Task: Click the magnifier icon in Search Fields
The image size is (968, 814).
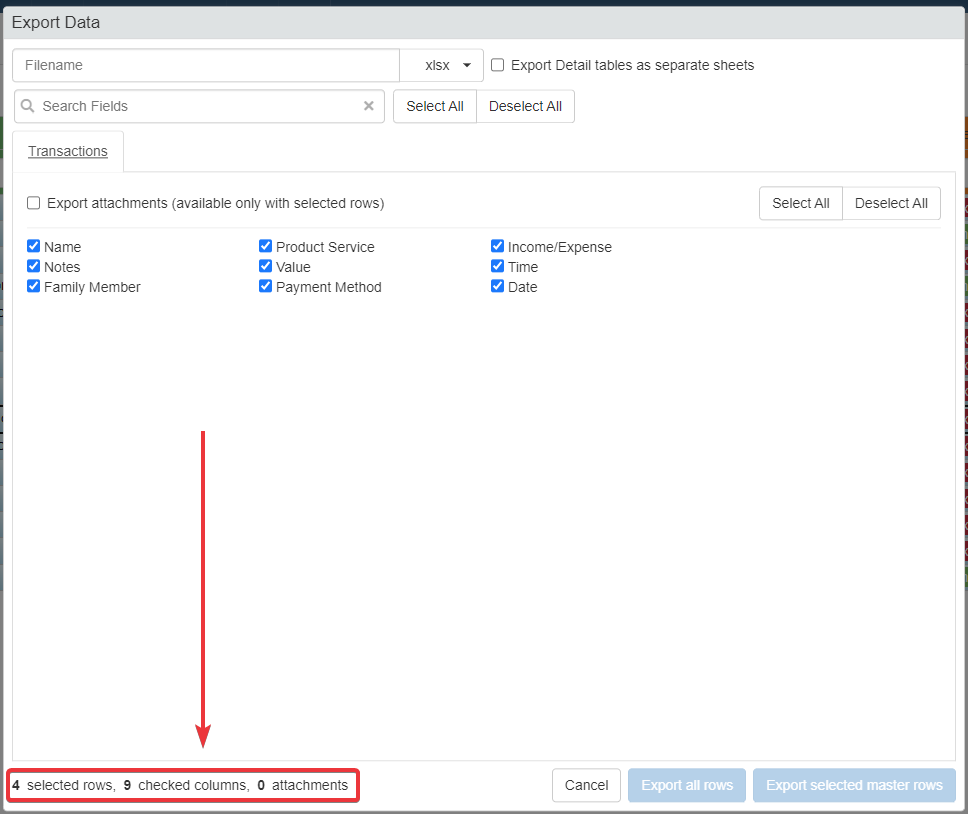Action: point(28,106)
